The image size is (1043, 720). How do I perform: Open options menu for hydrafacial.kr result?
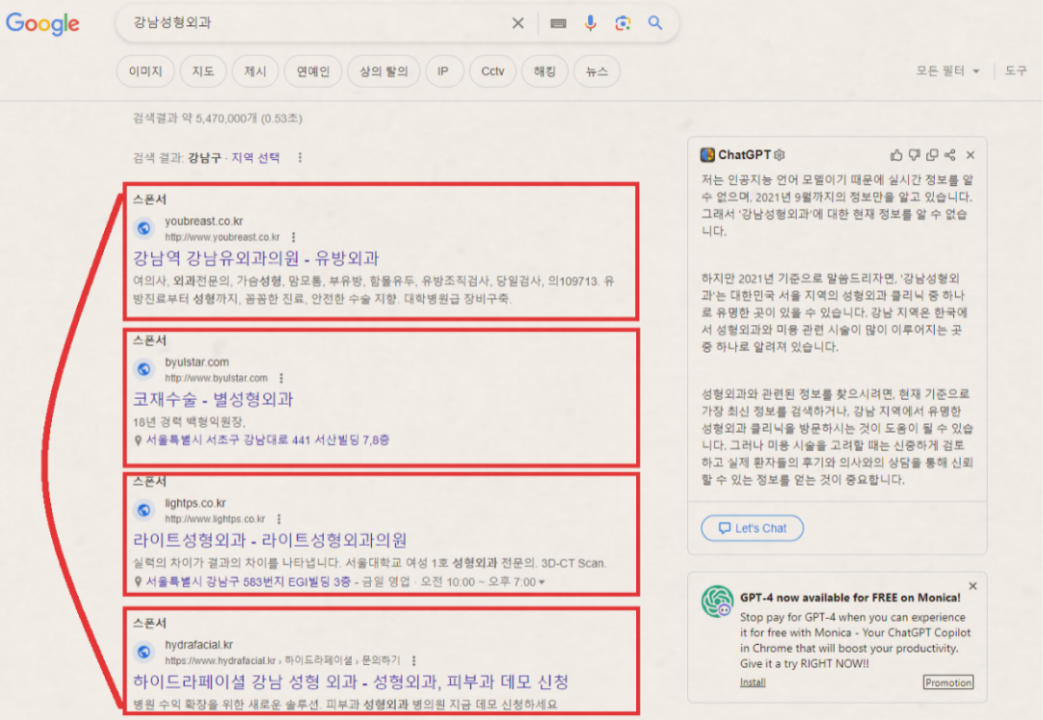click(414, 661)
